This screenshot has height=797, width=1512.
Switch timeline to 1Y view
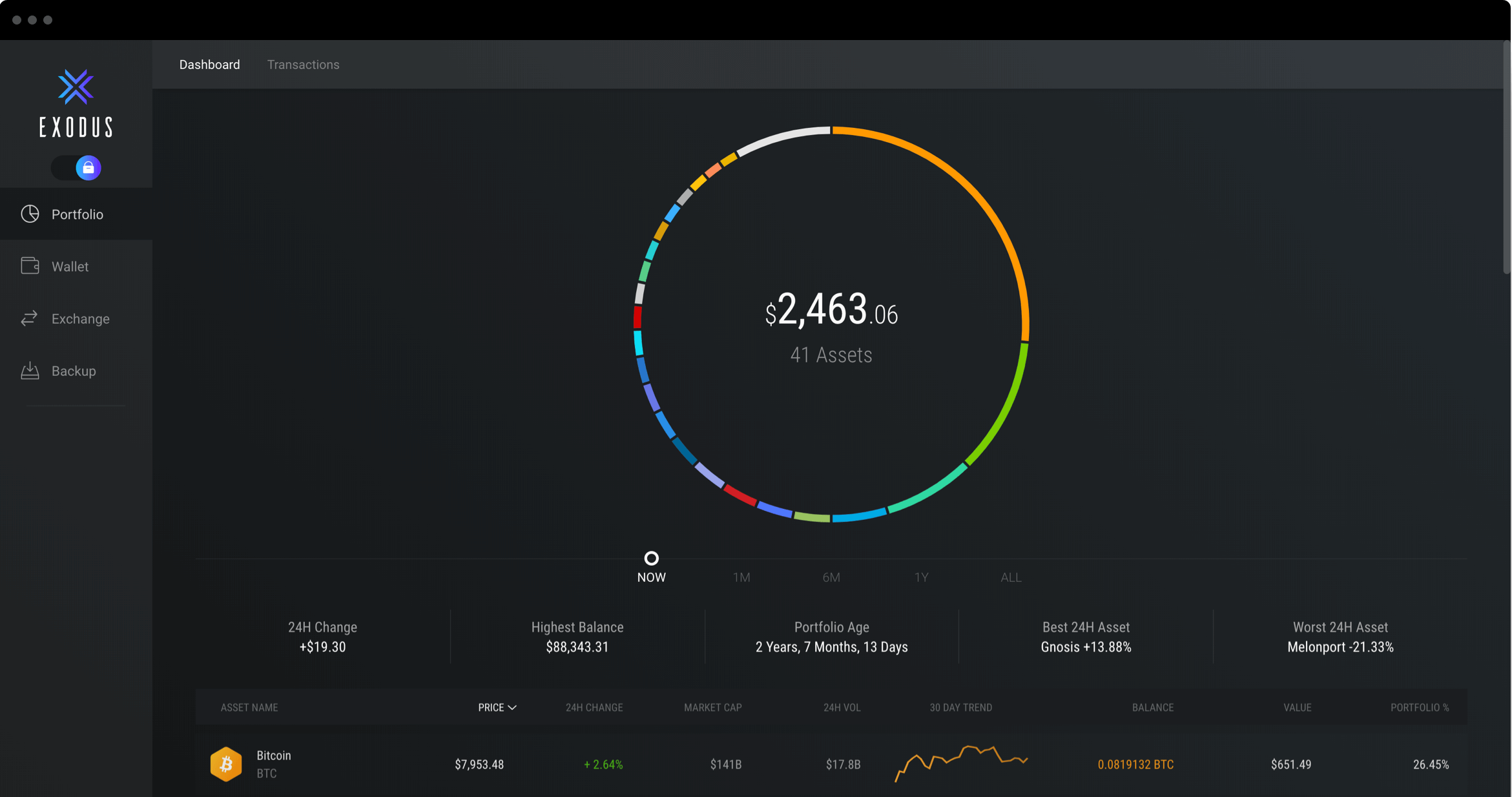922,577
